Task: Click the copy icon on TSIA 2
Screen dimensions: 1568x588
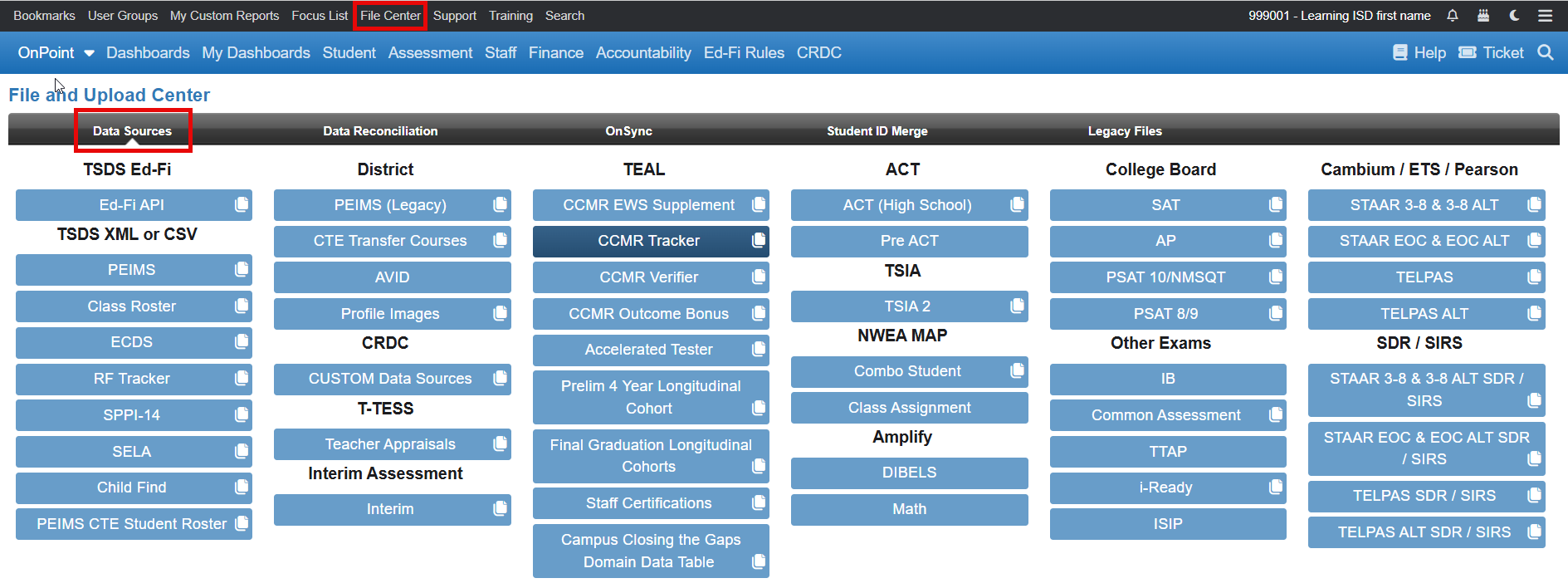Action: [x=1017, y=306]
